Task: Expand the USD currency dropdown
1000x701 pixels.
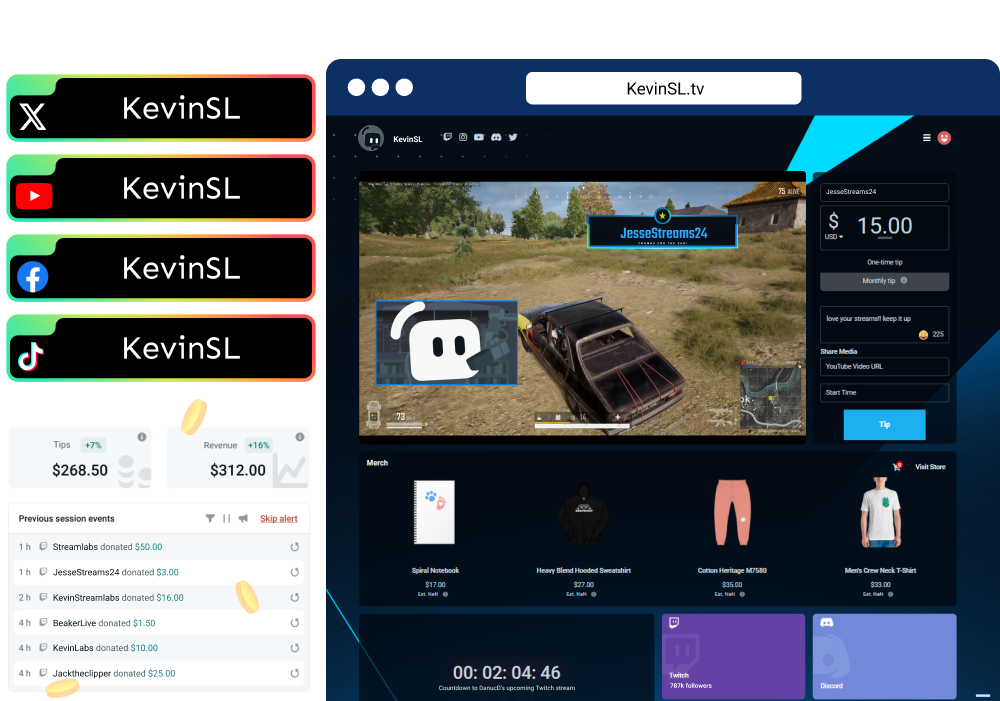Action: click(833, 237)
